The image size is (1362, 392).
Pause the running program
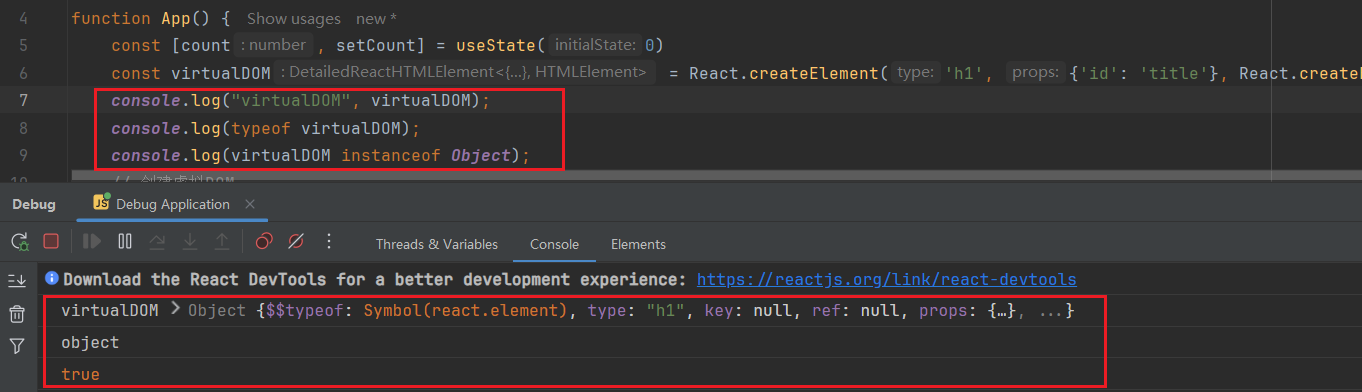[x=124, y=241]
